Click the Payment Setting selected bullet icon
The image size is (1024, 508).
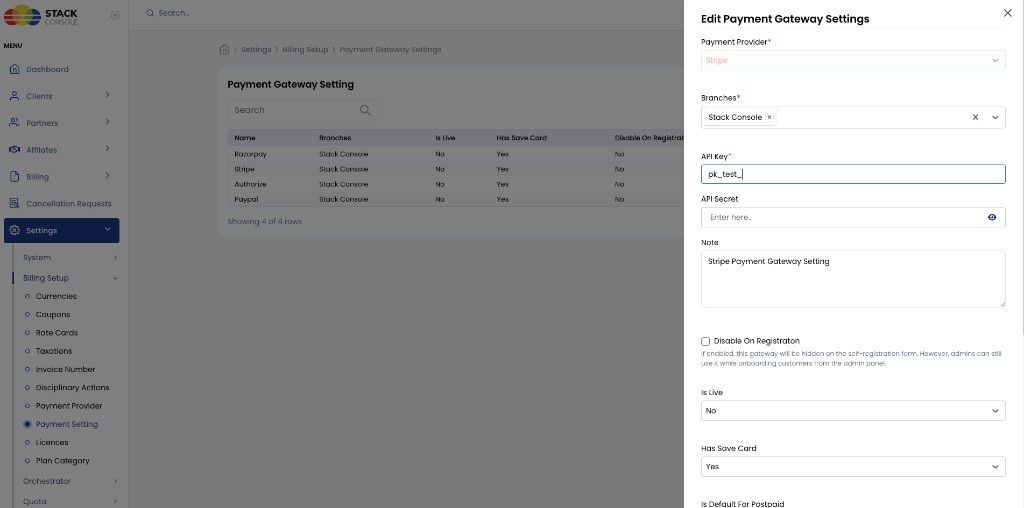coord(27,424)
